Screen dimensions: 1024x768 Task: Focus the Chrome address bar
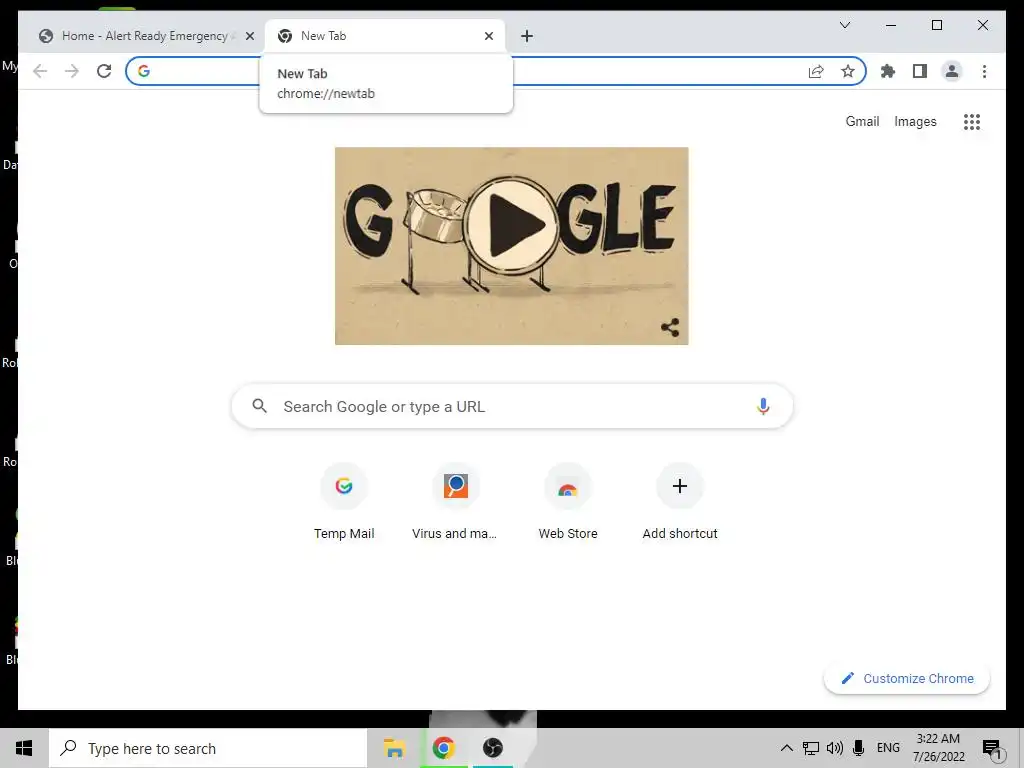[496, 71]
